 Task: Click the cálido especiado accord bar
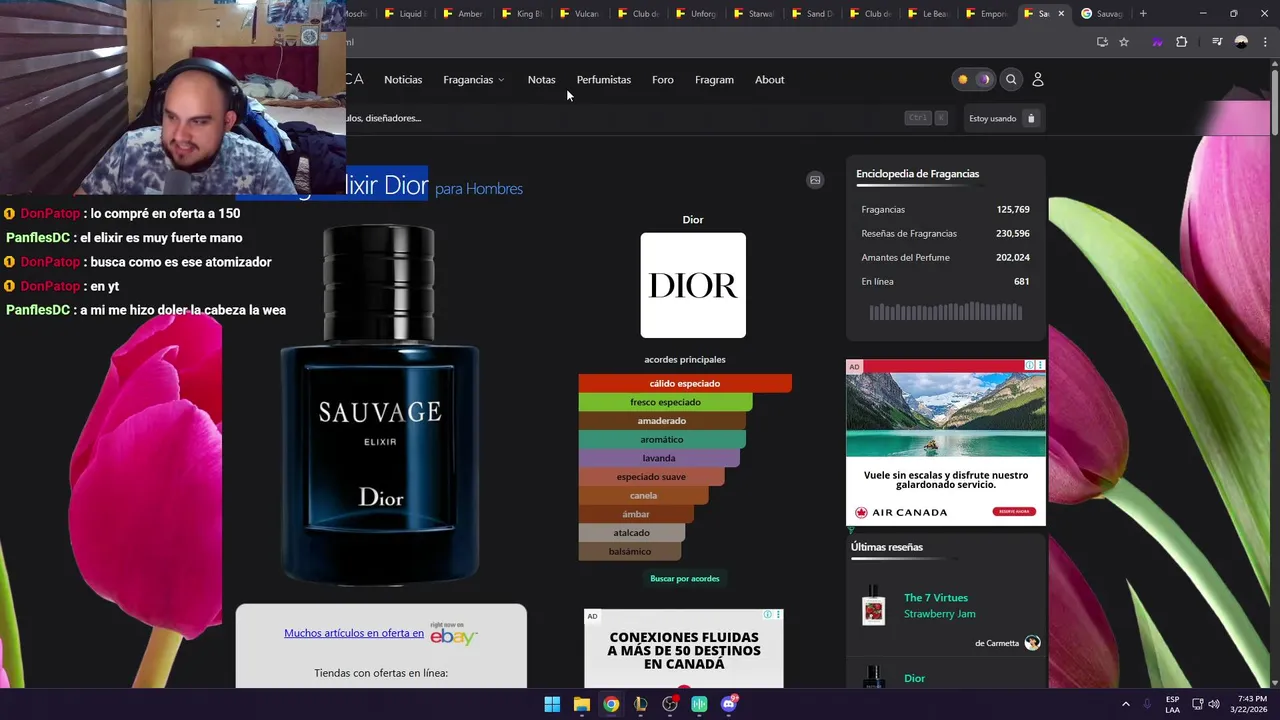[685, 383]
